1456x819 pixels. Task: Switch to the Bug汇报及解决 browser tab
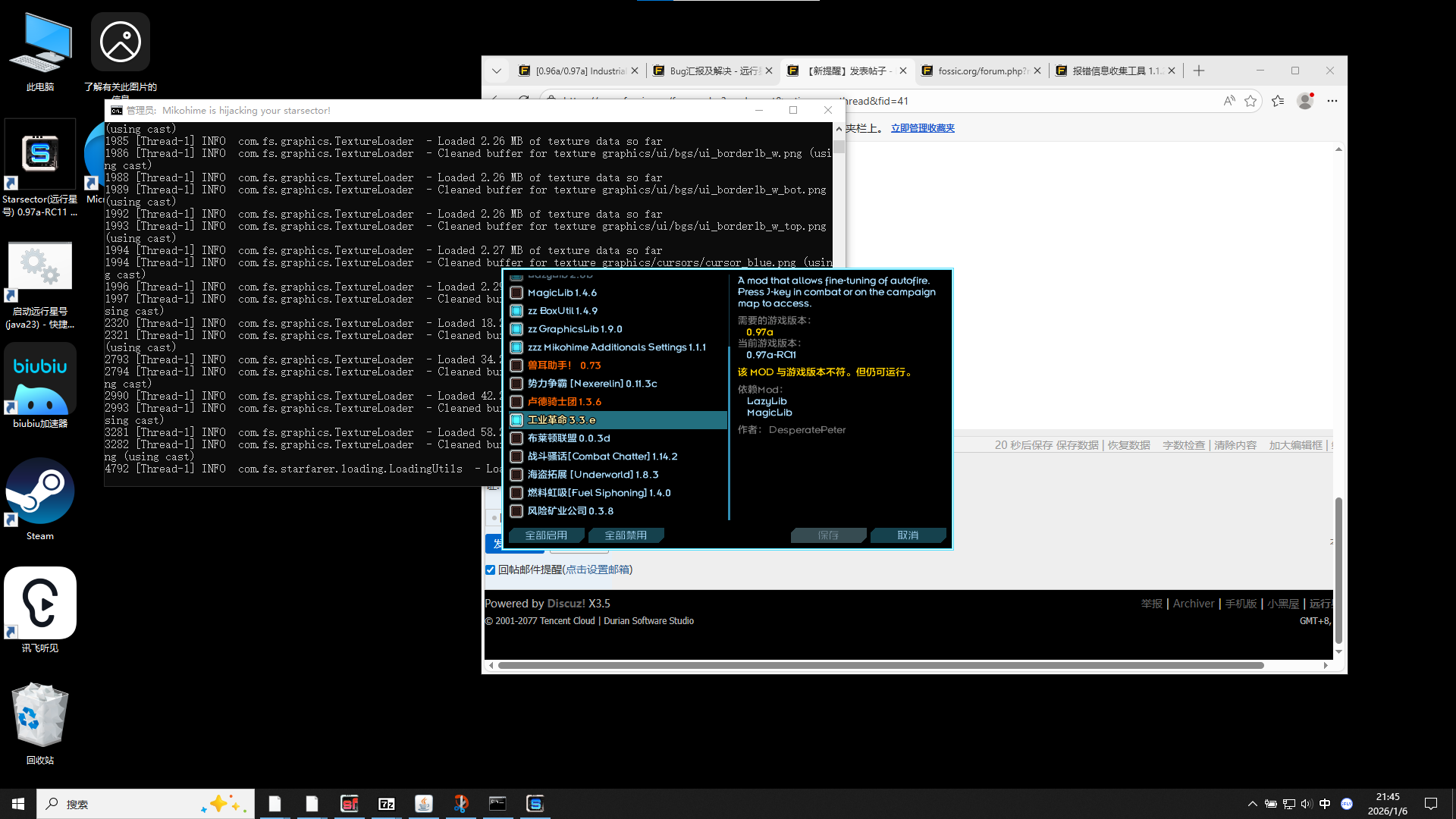point(713,71)
